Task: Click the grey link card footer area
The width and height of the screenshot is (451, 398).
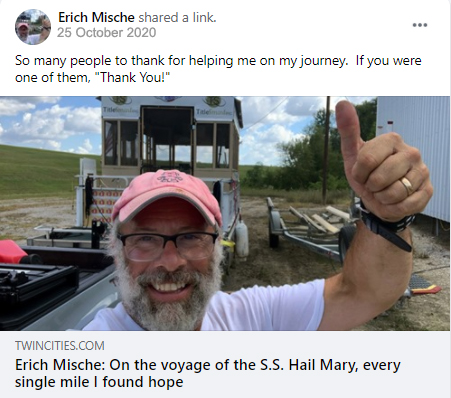Action: coord(225,364)
